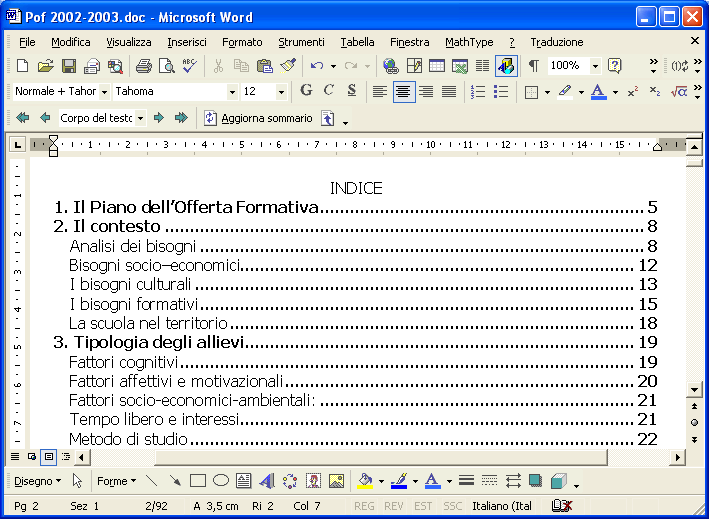Open the 100% zoom dropdown
Screen dimensions: 709x519
click(x=596, y=66)
